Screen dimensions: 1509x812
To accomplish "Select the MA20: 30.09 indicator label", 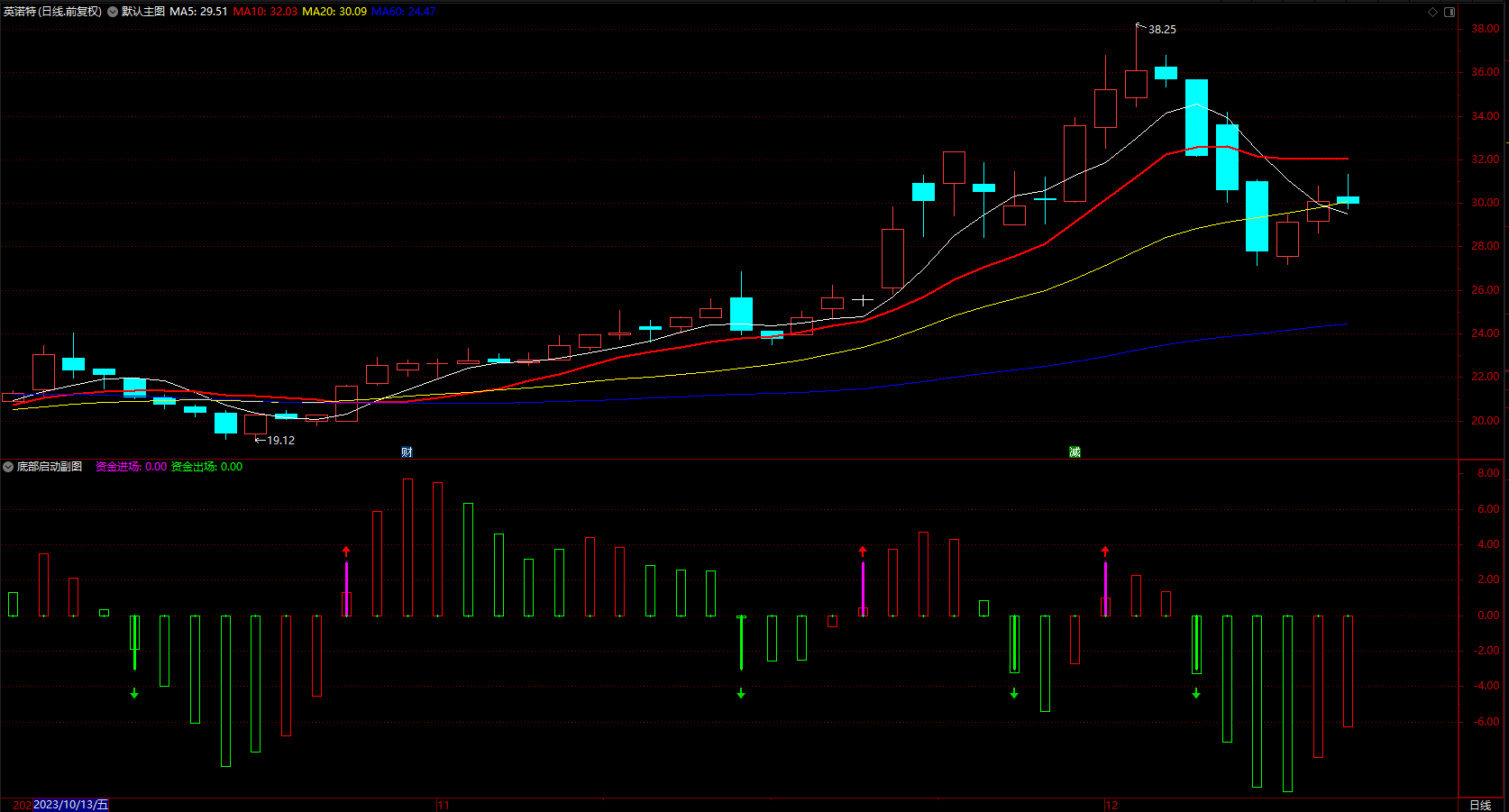I will [x=334, y=12].
